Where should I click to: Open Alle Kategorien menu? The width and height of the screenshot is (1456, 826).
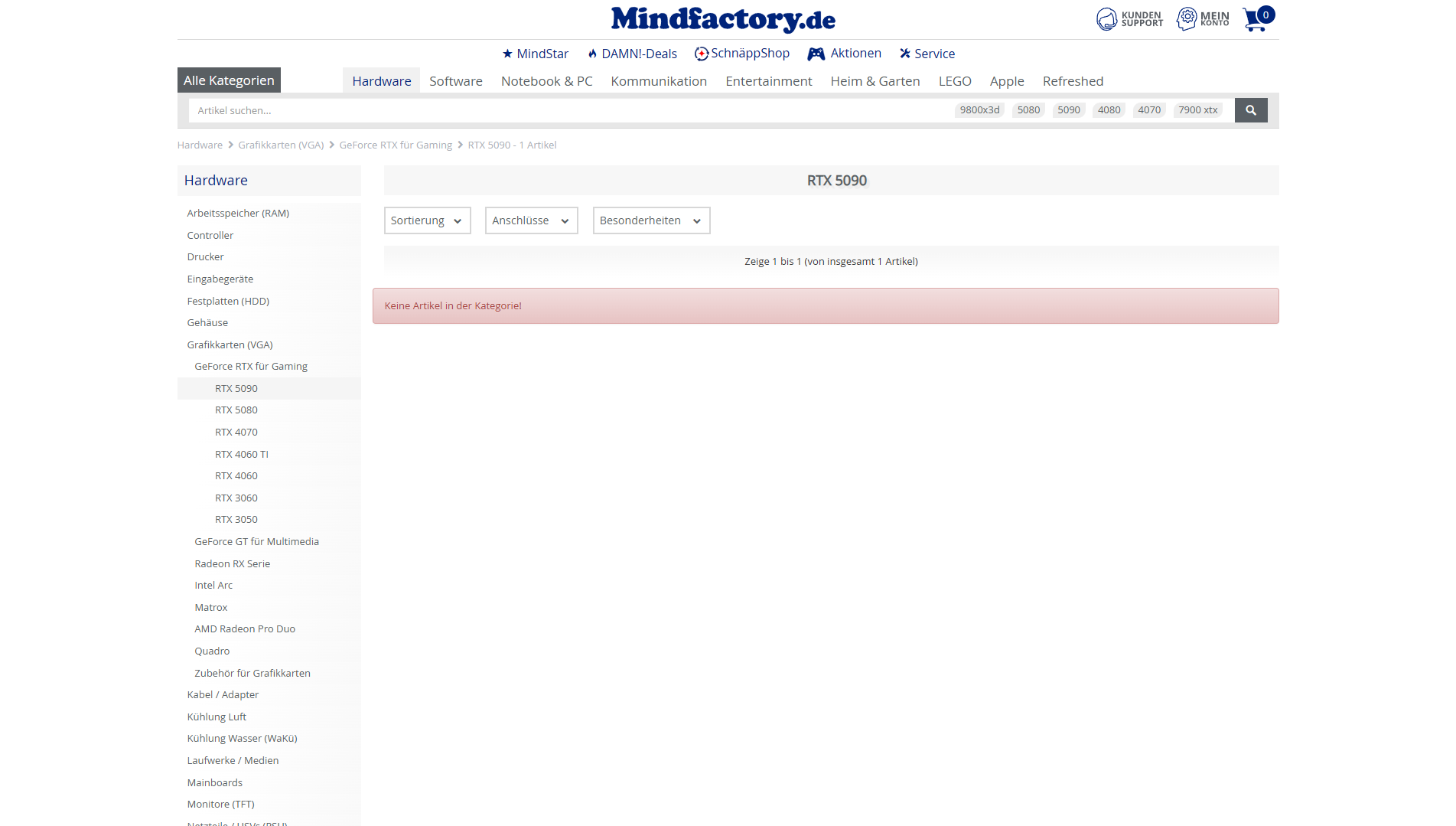point(229,80)
